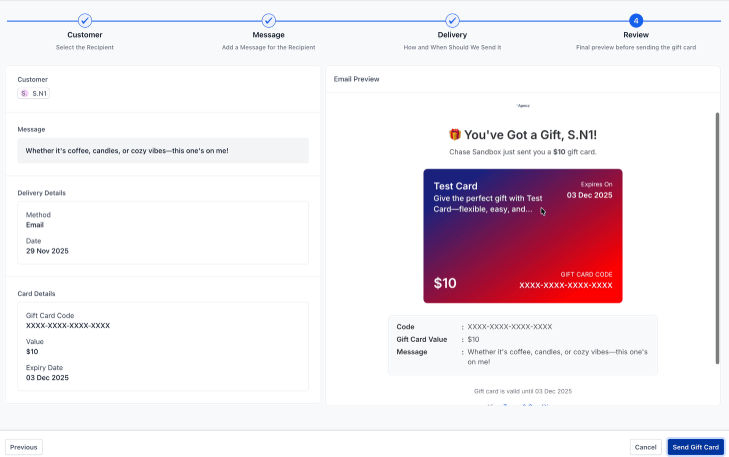Click the Cancel button
Screen dimensions: 729x457
pos(645,447)
